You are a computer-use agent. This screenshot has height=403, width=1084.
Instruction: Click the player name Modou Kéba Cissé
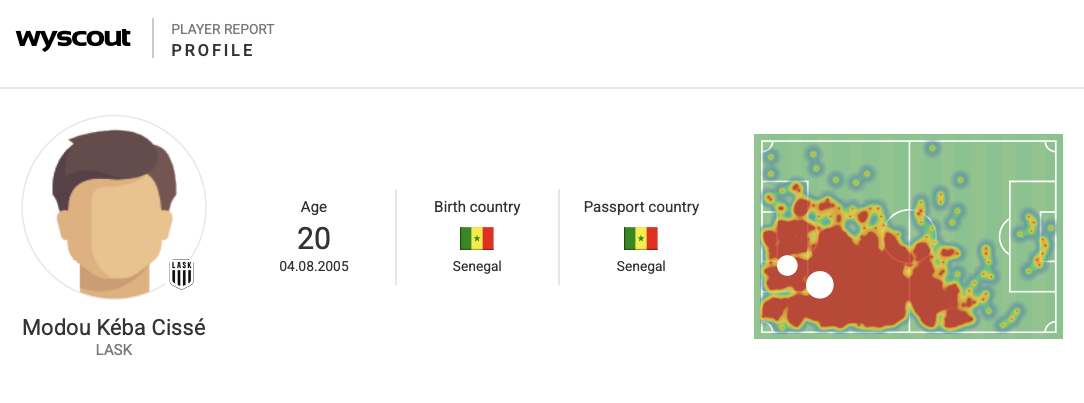[114, 328]
